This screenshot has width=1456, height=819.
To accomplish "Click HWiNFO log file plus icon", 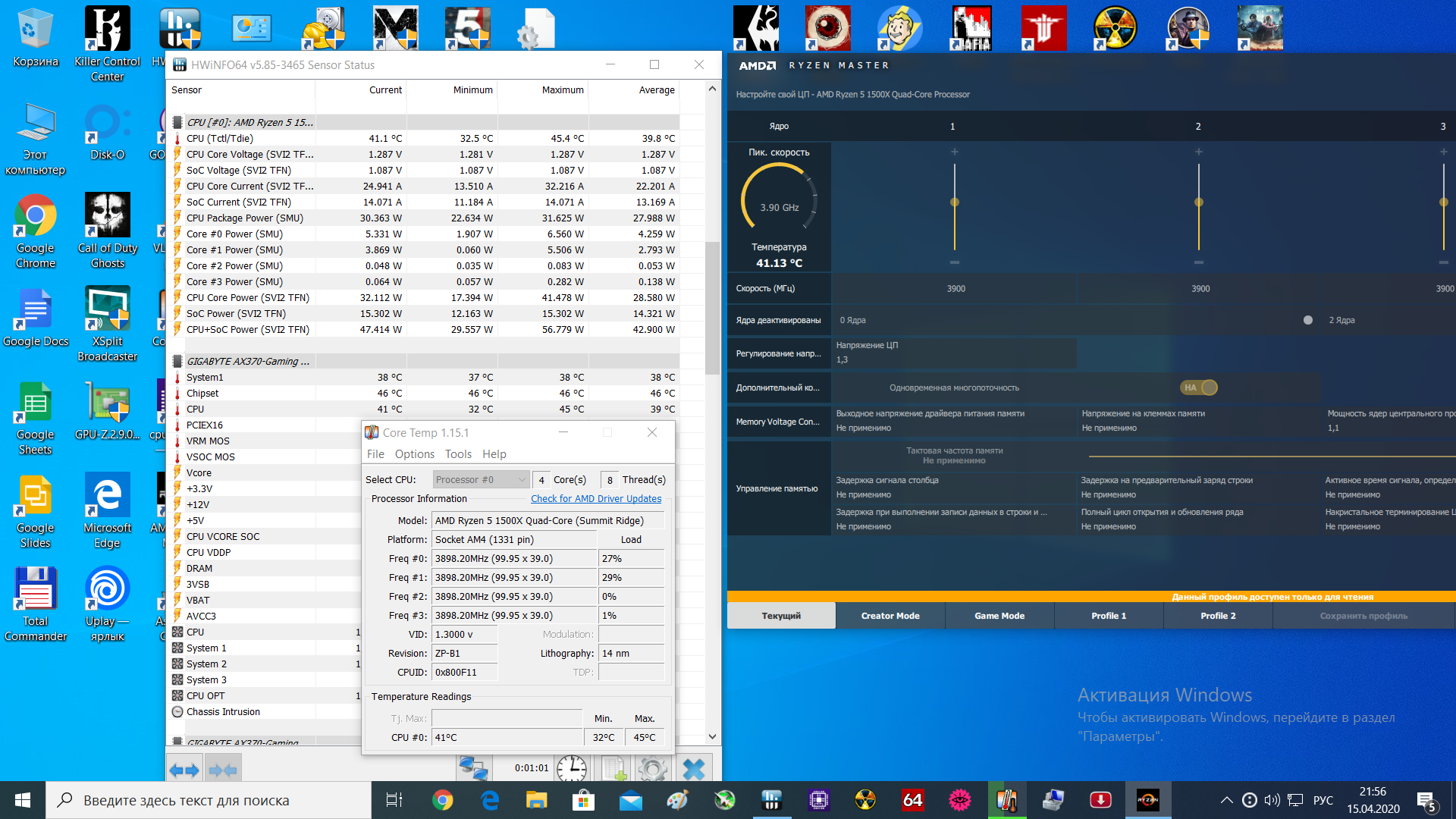I will (615, 768).
